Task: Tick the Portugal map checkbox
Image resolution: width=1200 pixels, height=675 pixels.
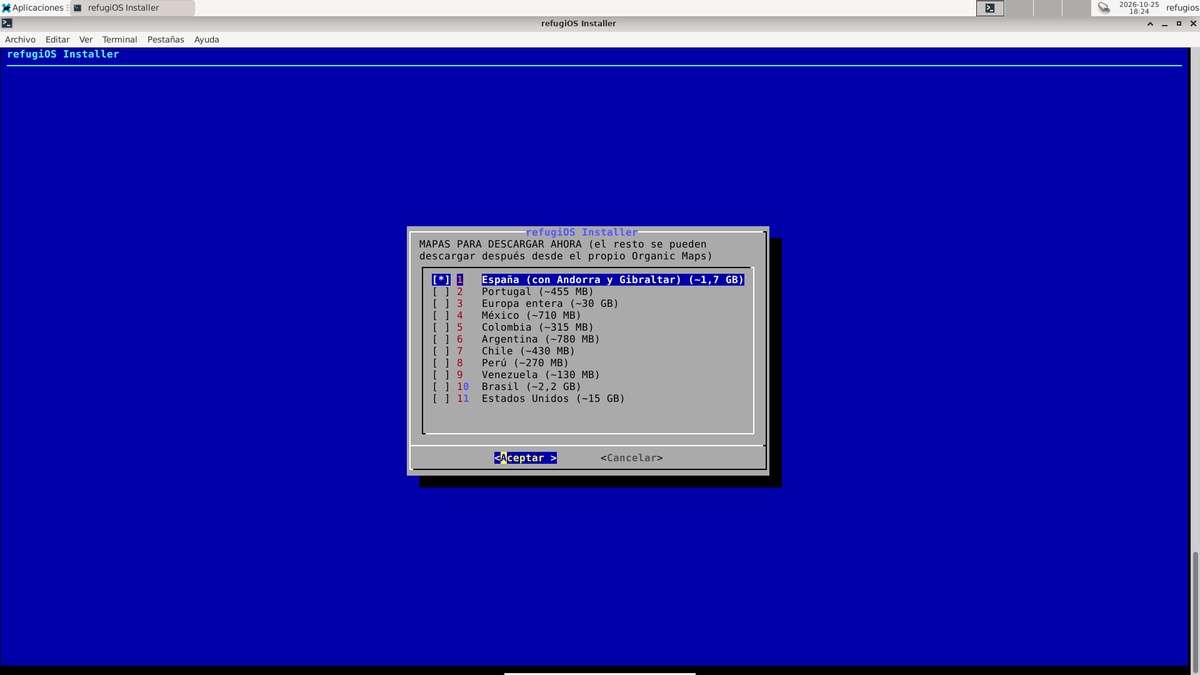Action: [x=441, y=292]
